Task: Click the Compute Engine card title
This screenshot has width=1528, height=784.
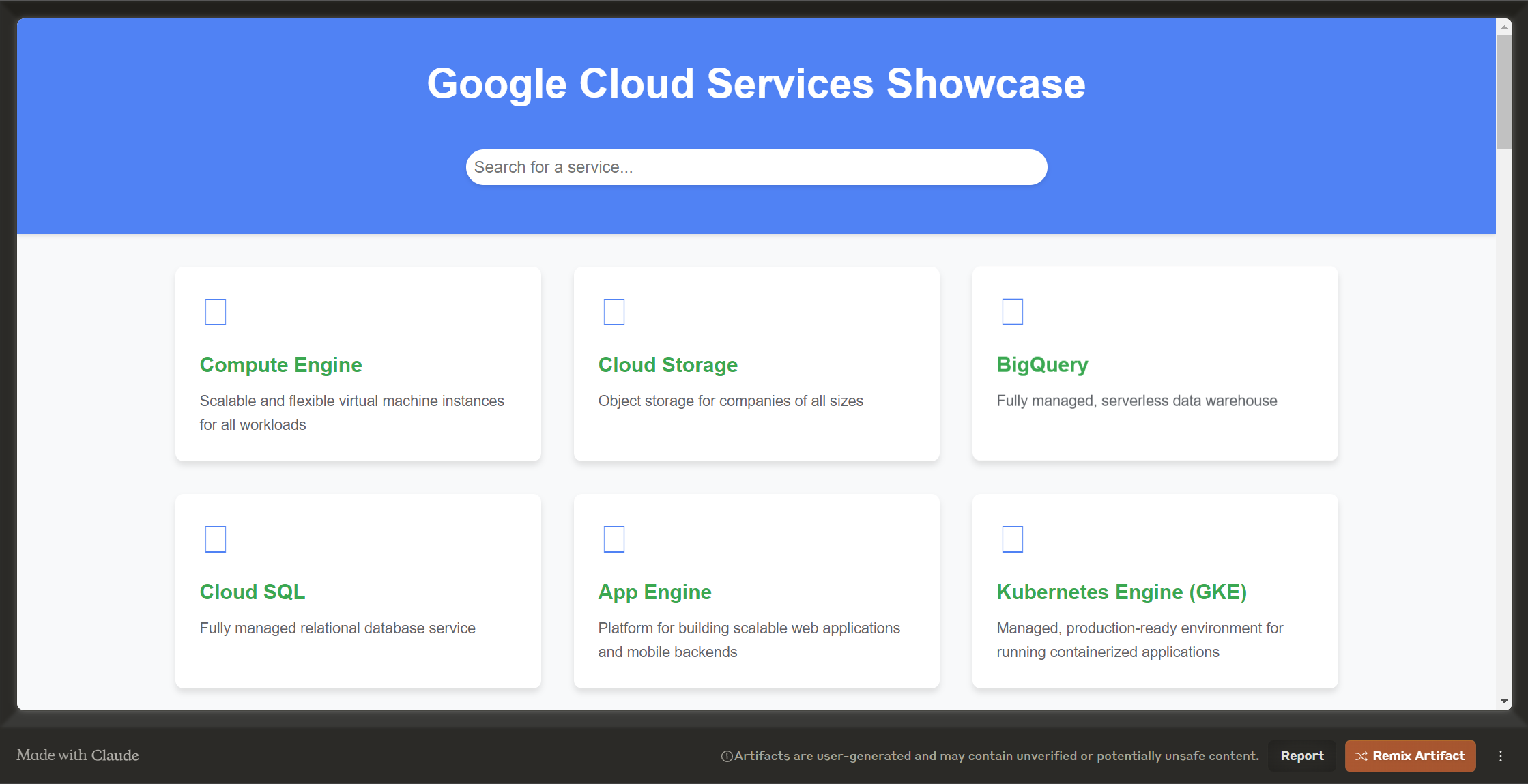Action: coord(281,364)
